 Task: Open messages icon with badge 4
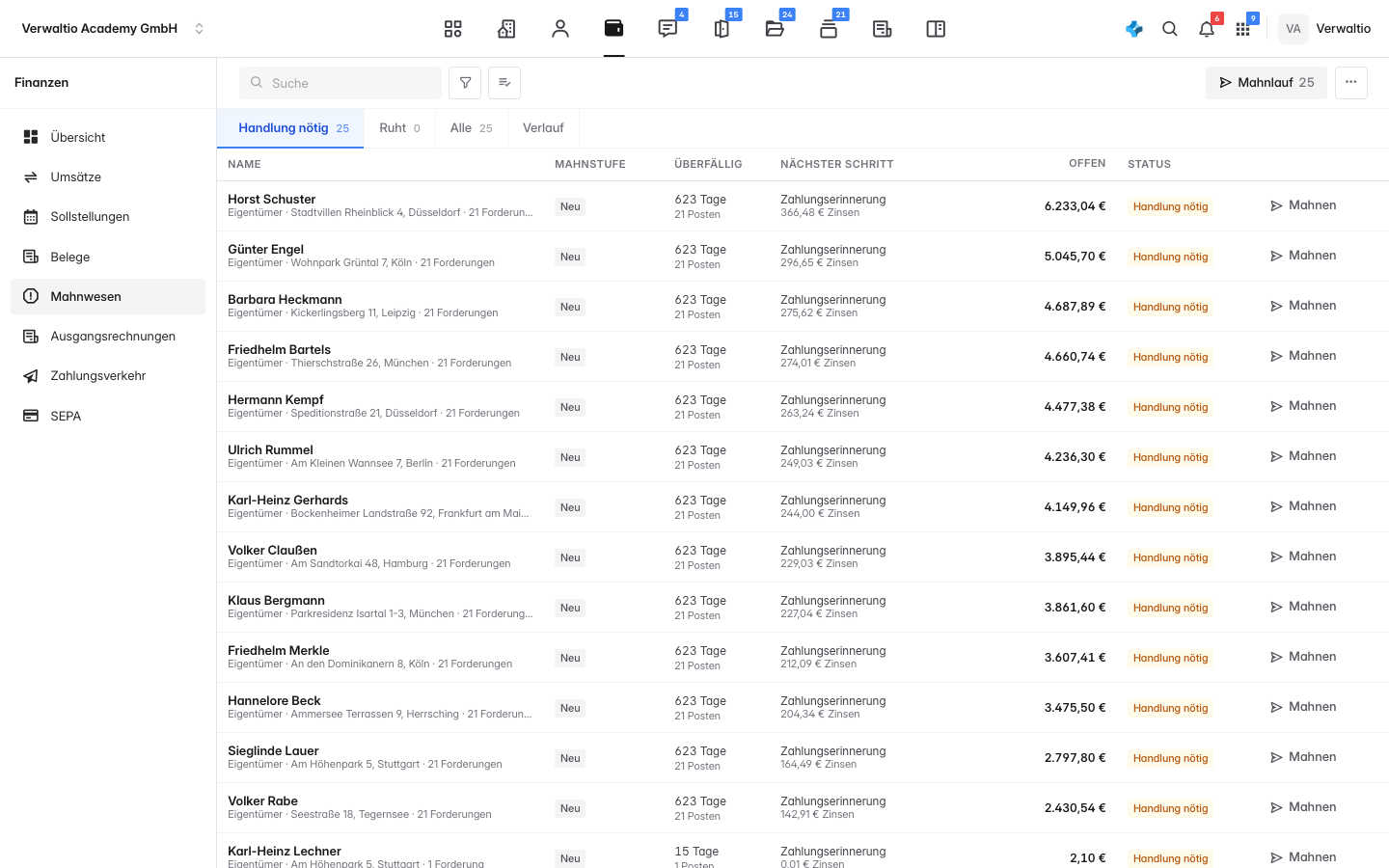(x=667, y=29)
